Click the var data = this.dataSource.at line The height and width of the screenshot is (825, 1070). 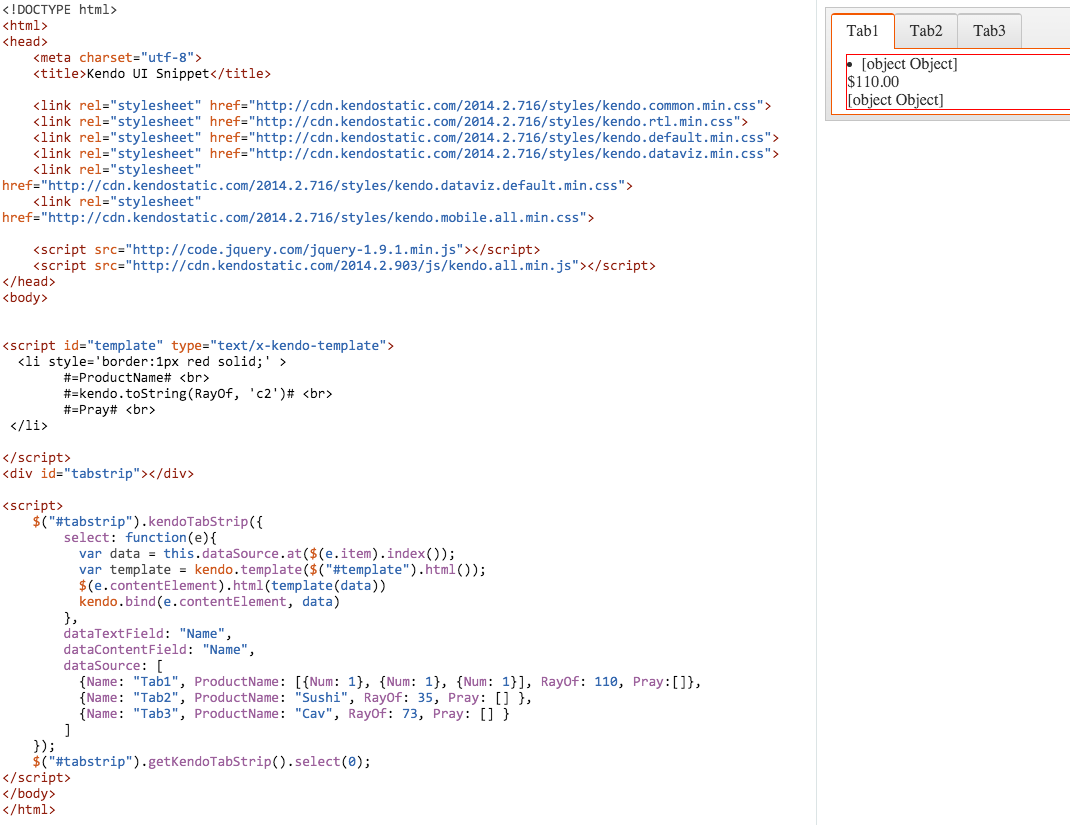tap(267, 553)
